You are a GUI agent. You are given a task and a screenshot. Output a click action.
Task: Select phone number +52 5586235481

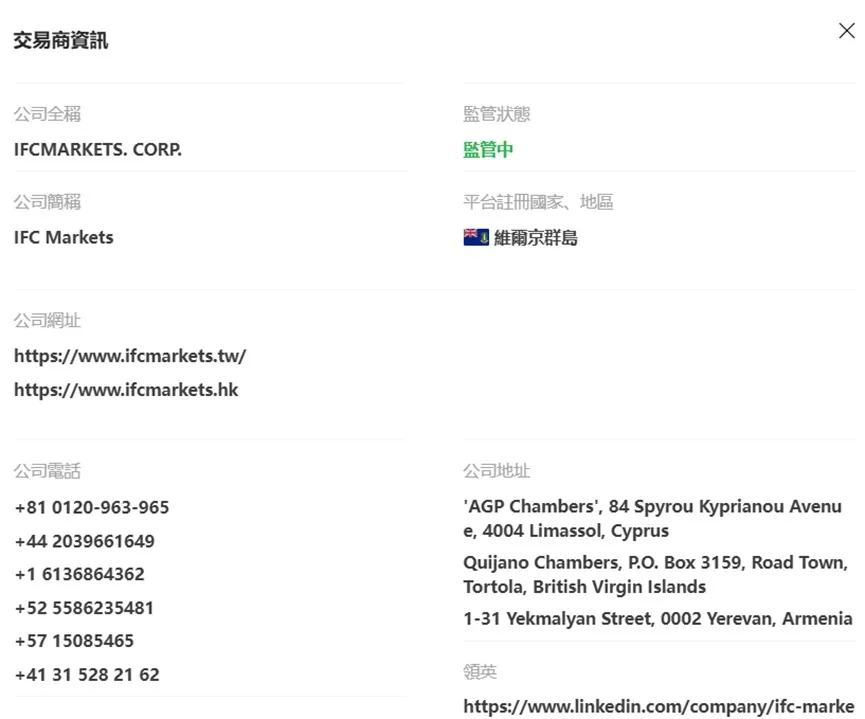[x=84, y=608]
